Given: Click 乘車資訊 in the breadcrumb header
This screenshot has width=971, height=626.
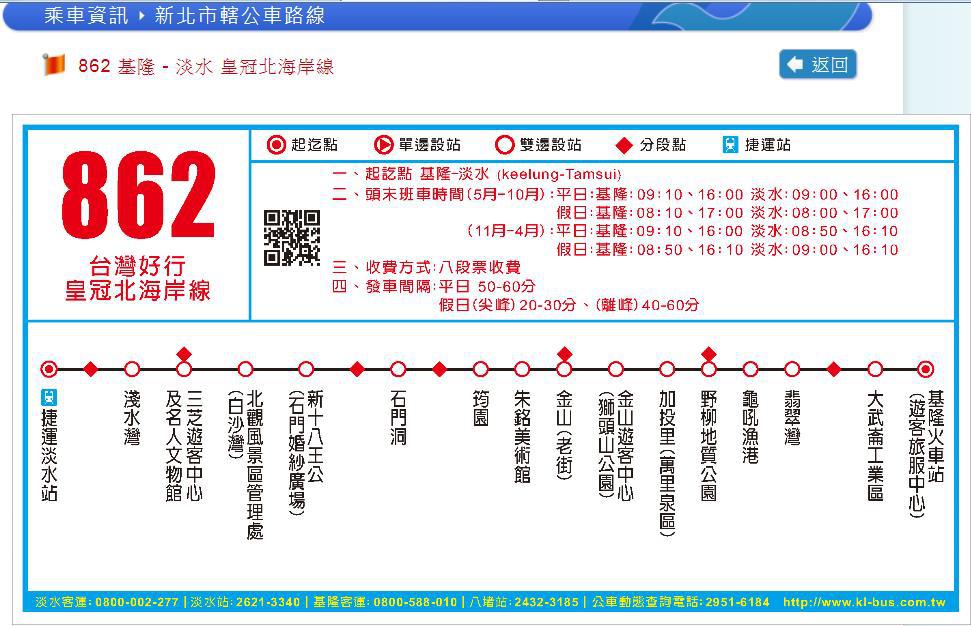Looking at the screenshot, I should [86, 16].
